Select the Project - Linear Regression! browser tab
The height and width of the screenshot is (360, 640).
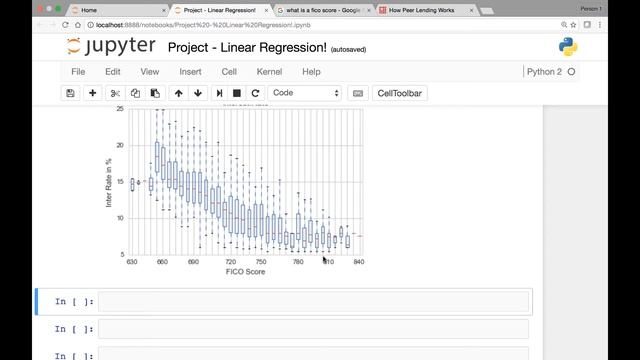pyautogui.click(x=220, y=10)
